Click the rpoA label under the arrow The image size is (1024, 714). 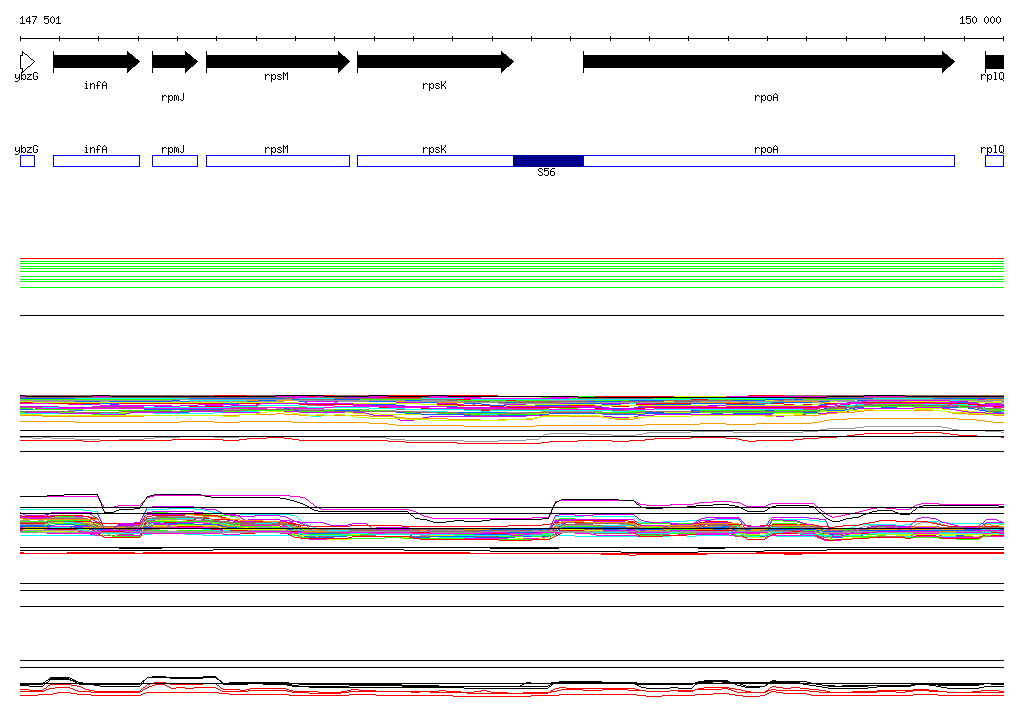pos(767,97)
